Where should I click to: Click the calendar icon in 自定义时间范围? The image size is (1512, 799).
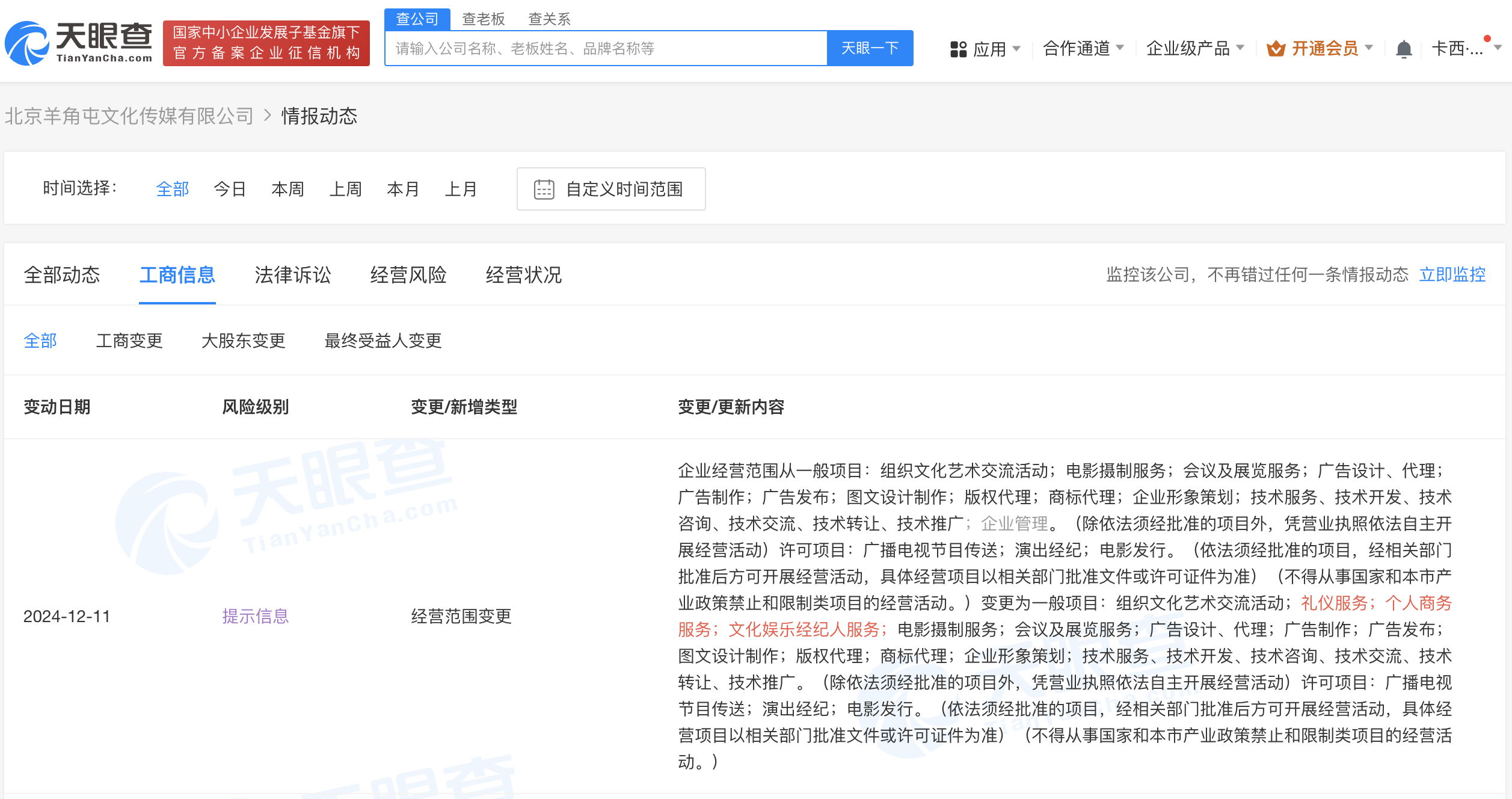(x=544, y=189)
